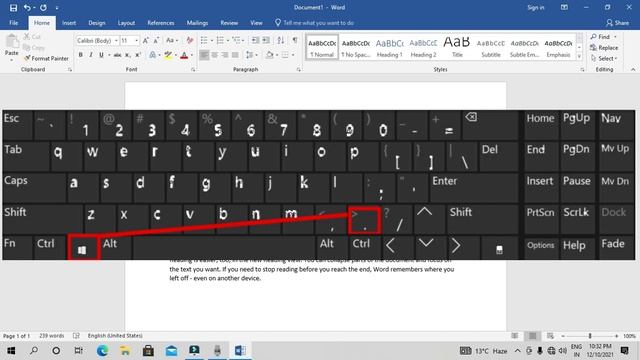Screen dimensions: 640x360
Task: Increase font size with Grow Font icon
Action: pyautogui.click(x=146, y=40)
